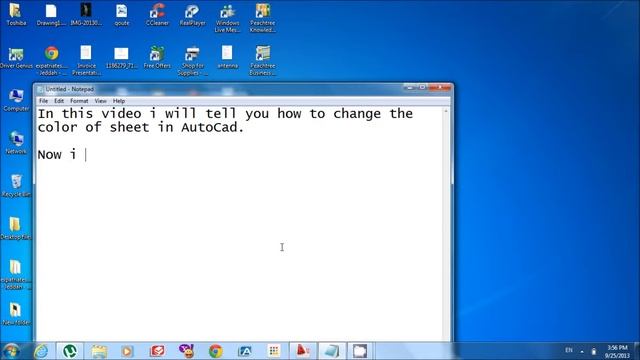Select the qoute file desktop icon

coord(122,15)
